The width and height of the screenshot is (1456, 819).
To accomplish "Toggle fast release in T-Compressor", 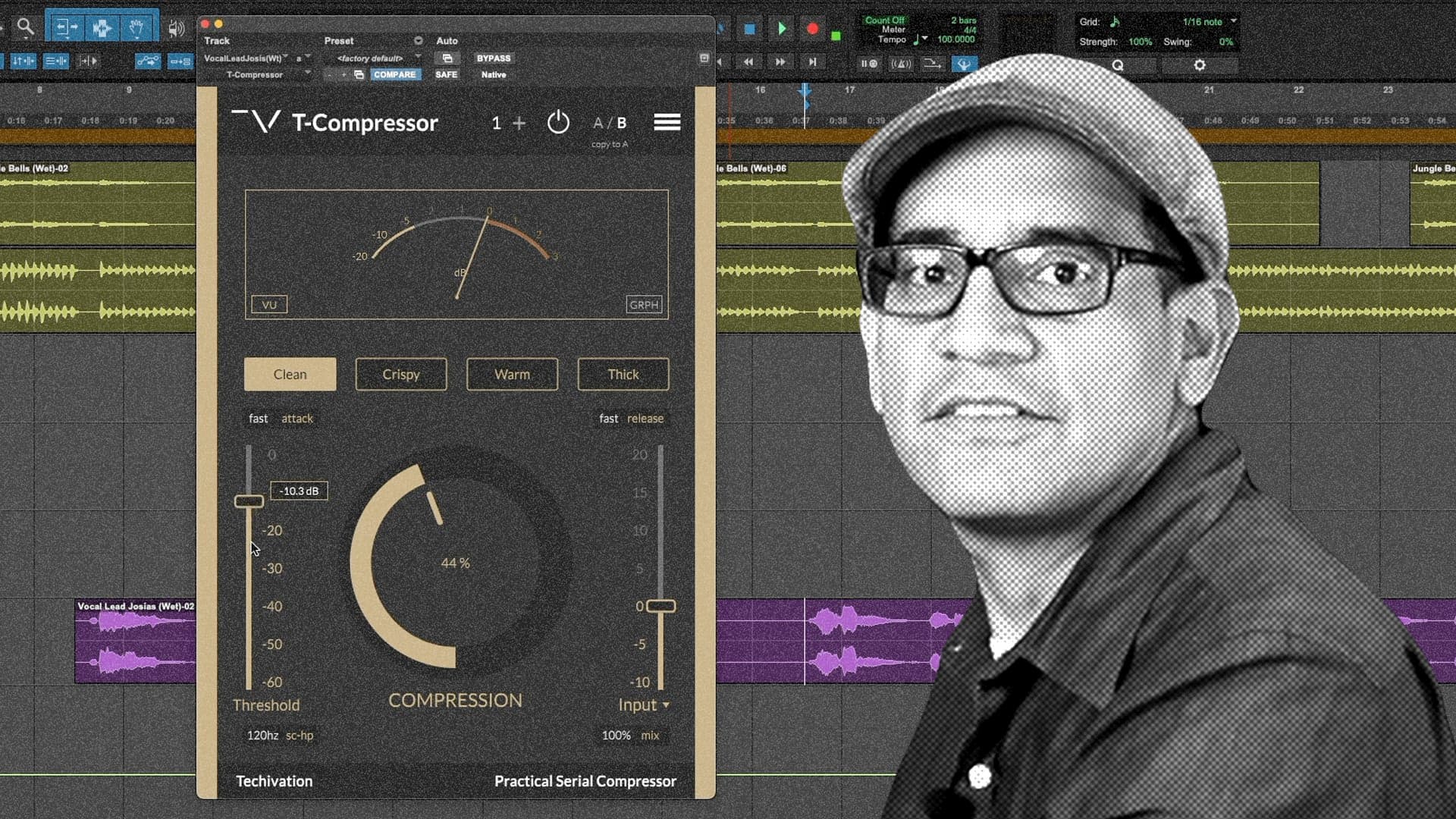I will 608,418.
